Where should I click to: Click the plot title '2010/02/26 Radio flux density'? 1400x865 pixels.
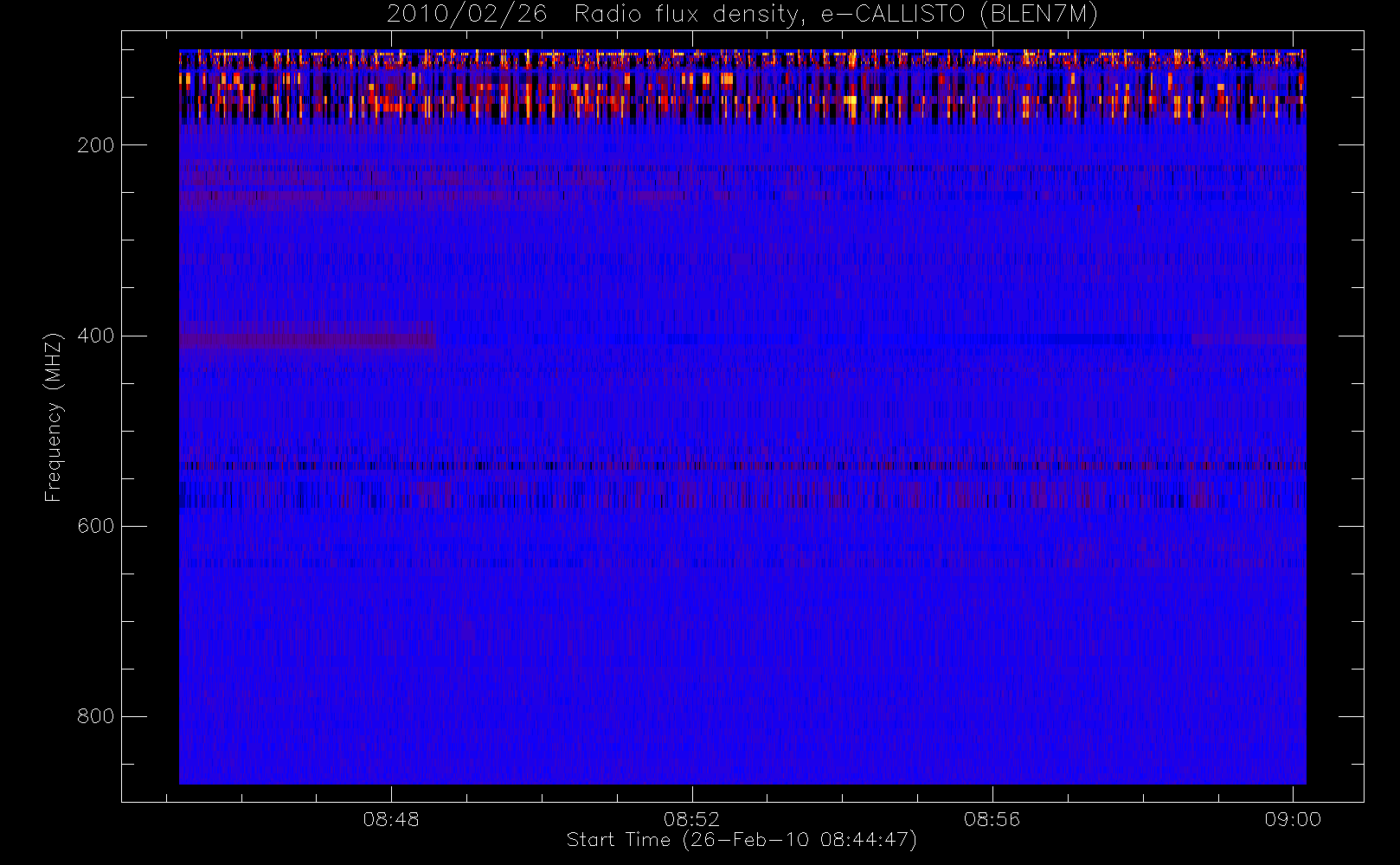coord(742,14)
